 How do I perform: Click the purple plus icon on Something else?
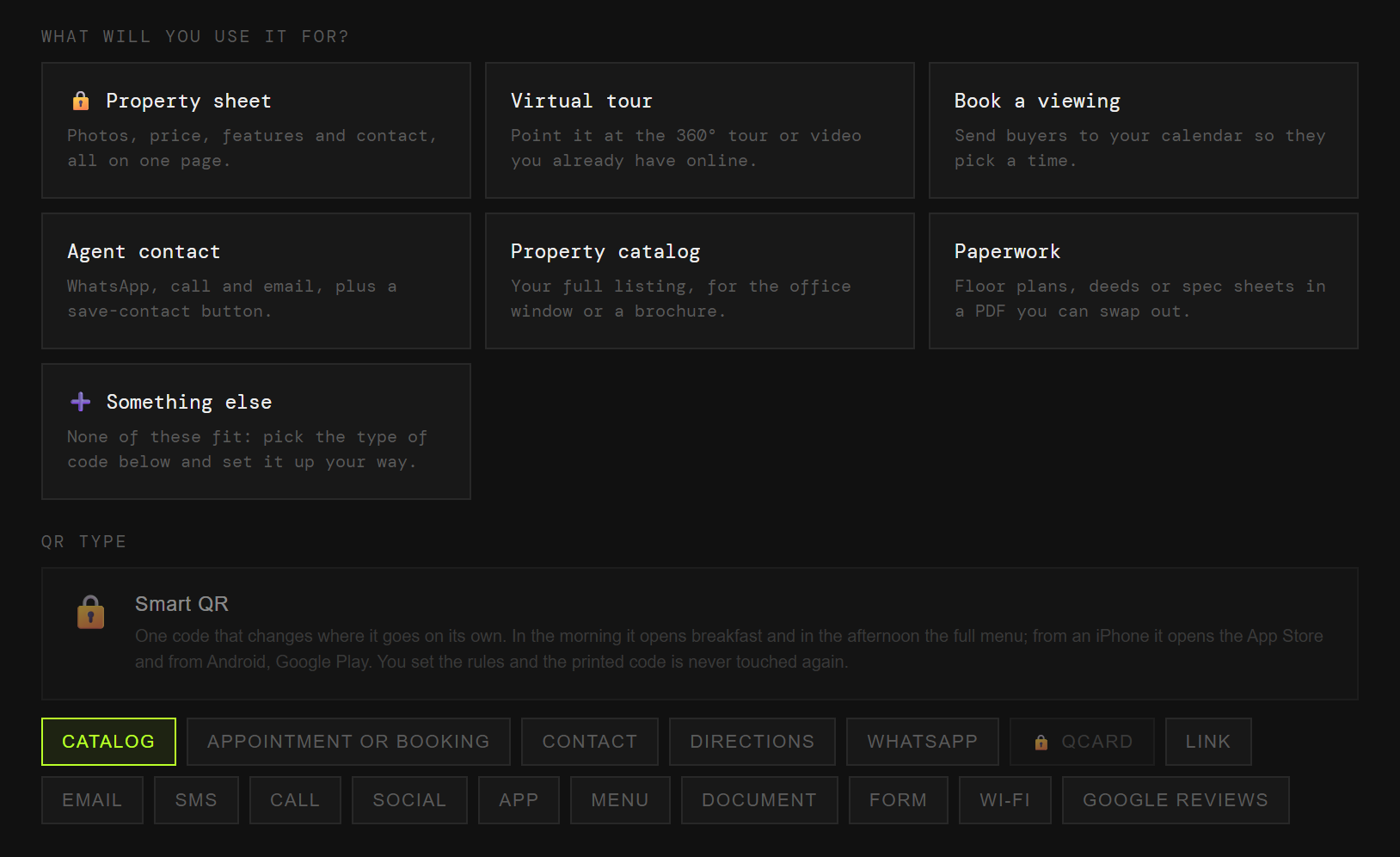click(x=81, y=402)
